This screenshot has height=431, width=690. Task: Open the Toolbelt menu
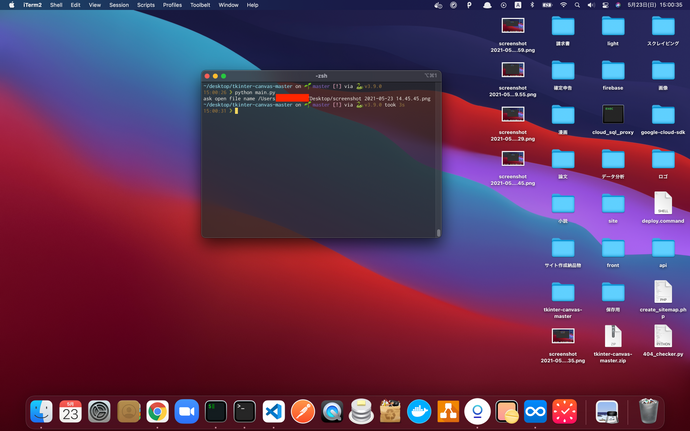tap(202, 5)
